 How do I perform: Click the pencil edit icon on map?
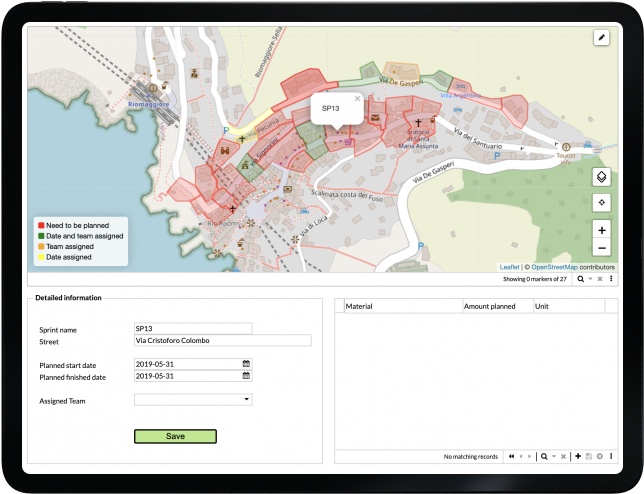click(x=601, y=37)
